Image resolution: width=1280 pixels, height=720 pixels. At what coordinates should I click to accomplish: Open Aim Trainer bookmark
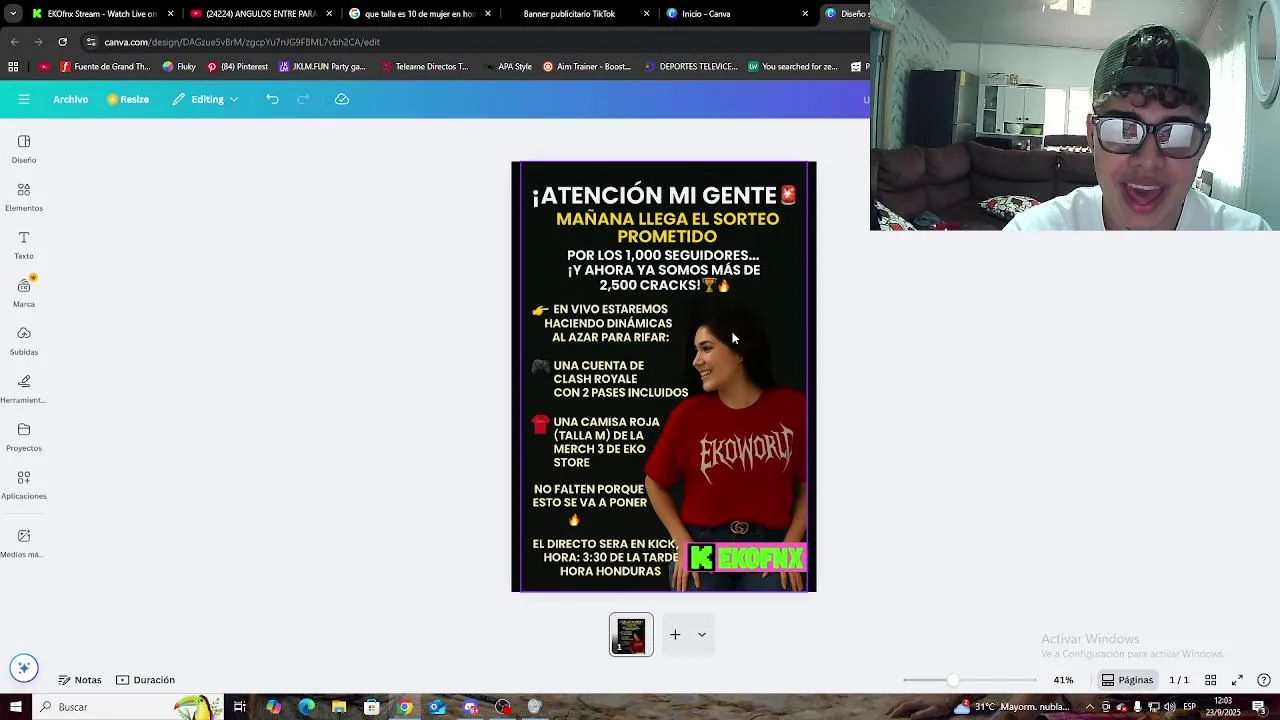pyautogui.click(x=587, y=67)
